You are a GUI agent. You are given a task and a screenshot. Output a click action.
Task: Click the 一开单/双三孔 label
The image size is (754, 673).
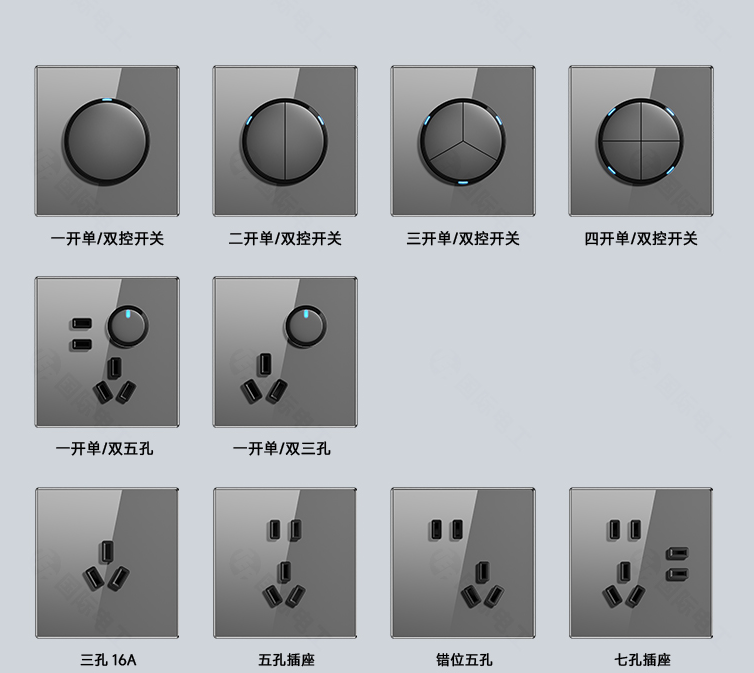tap(282, 449)
